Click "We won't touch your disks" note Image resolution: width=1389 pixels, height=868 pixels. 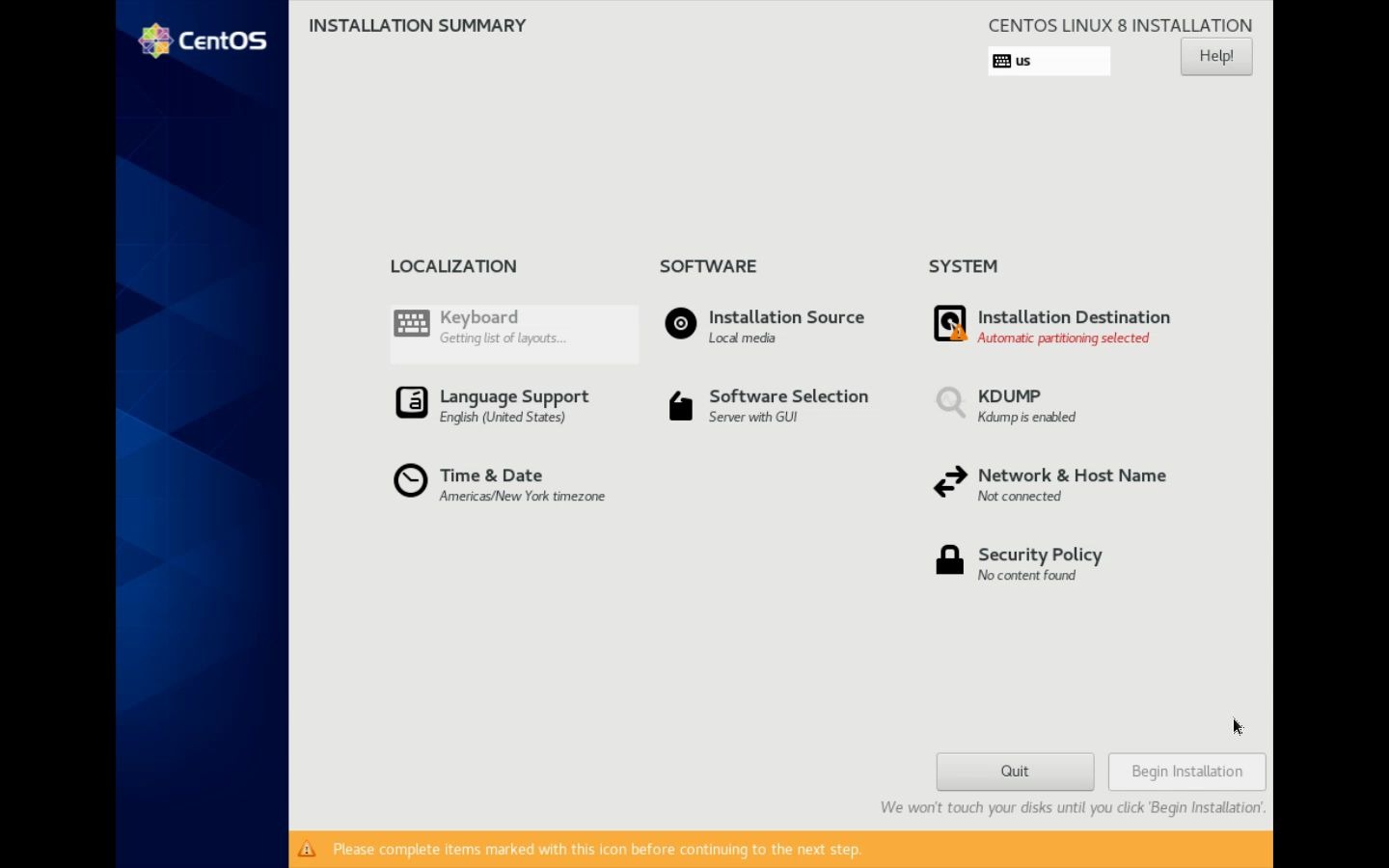(x=1073, y=807)
